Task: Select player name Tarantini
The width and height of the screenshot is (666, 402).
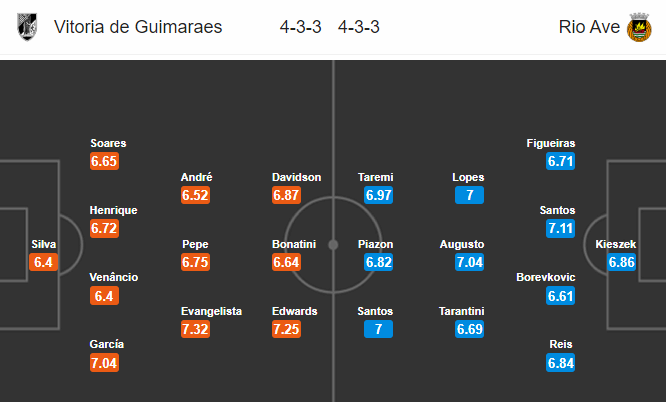Action: (462, 311)
